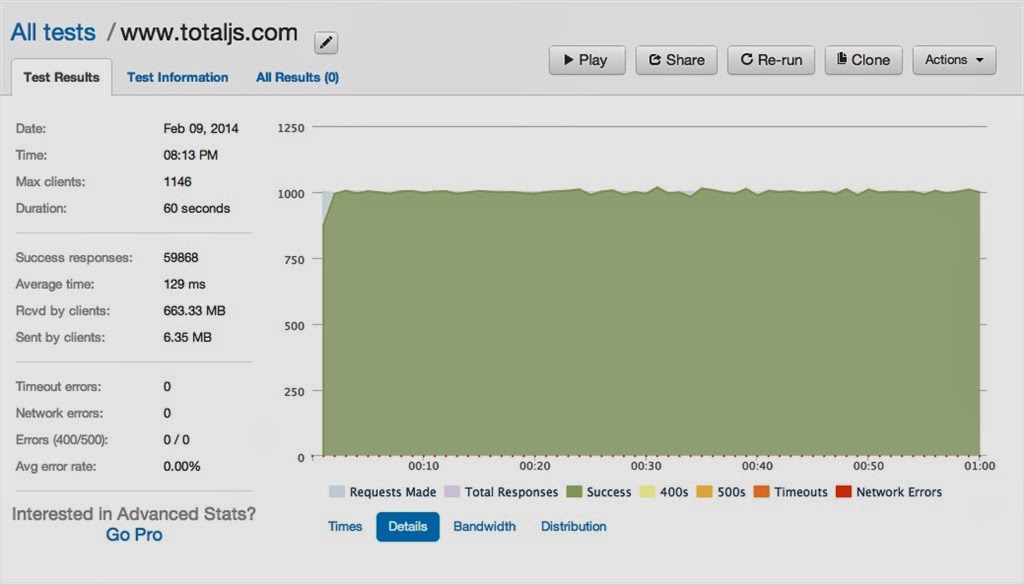The image size is (1024, 585).
Task: Click the pencil edit icon beside the test name
Action: [326, 43]
